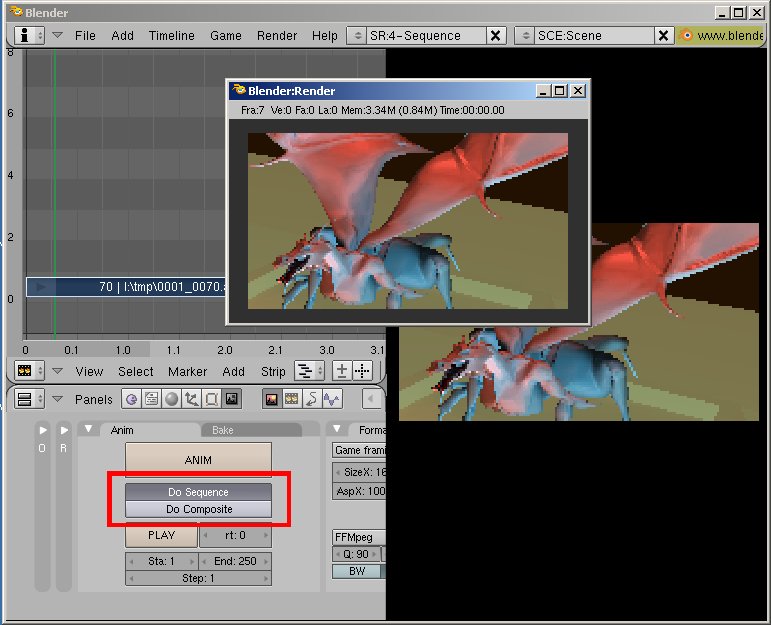This screenshot has height=625, width=771.
Task: Hide pulldown menus in sequencer header
Action: coord(58,371)
